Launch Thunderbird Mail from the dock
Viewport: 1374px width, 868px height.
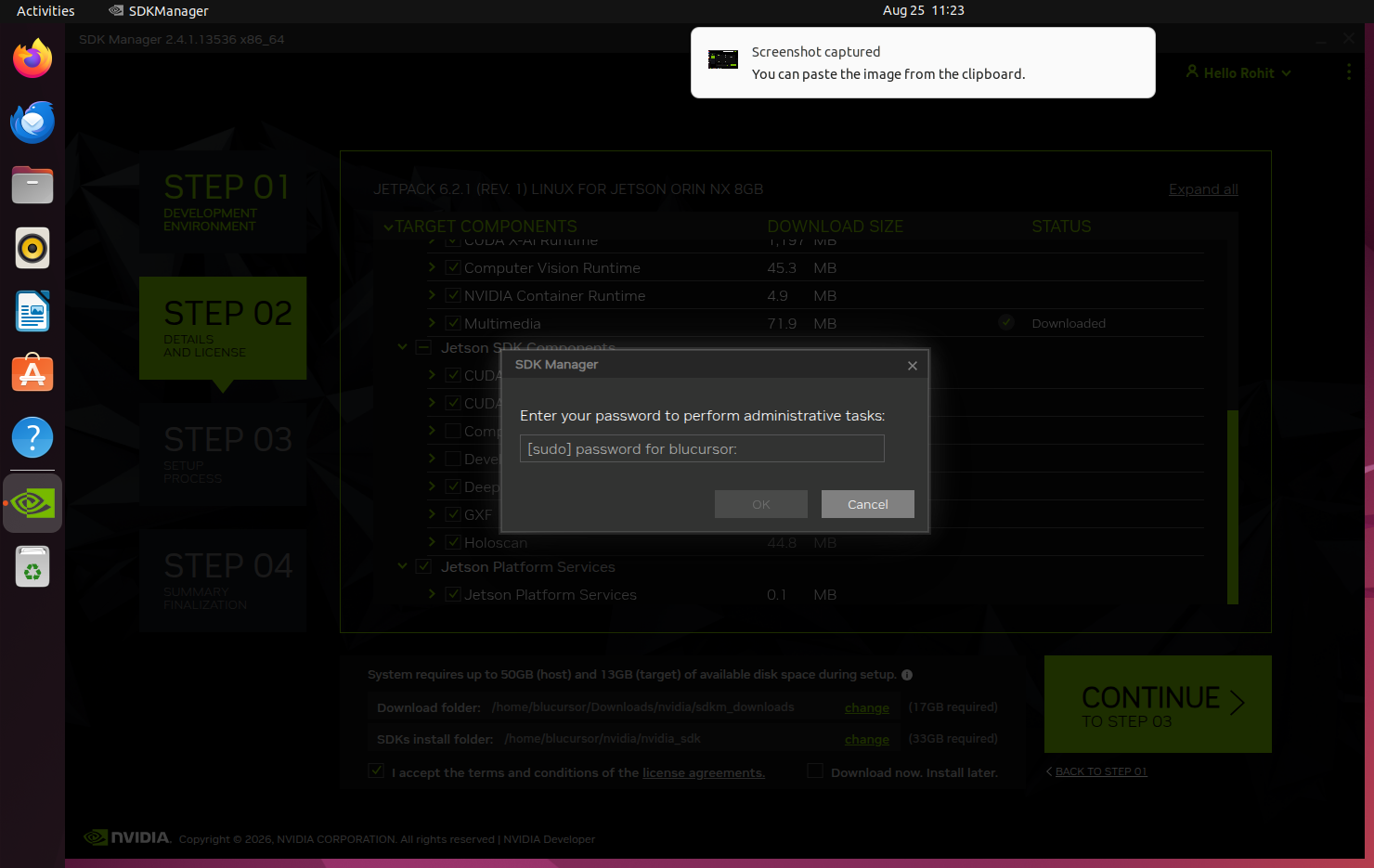(32, 122)
